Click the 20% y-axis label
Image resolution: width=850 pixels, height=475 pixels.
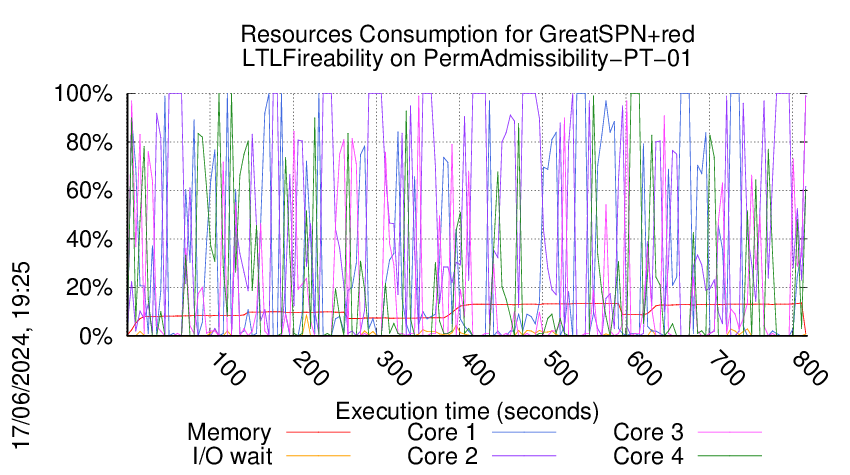coord(89,287)
